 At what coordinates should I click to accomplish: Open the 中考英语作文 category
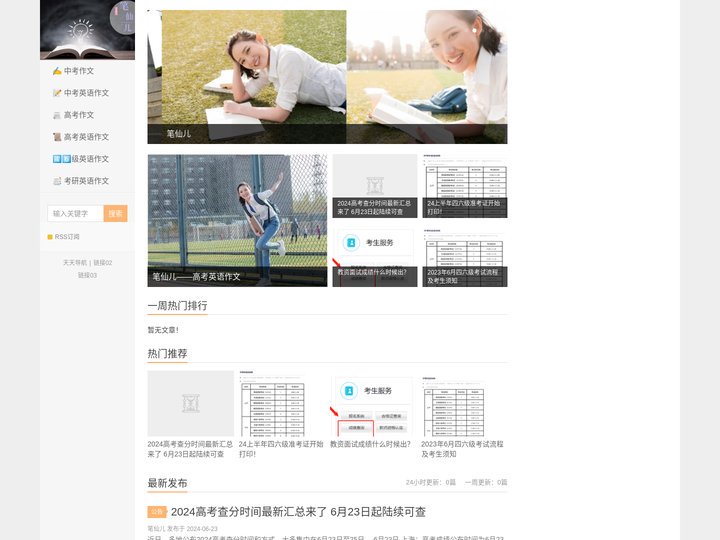coord(87,93)
